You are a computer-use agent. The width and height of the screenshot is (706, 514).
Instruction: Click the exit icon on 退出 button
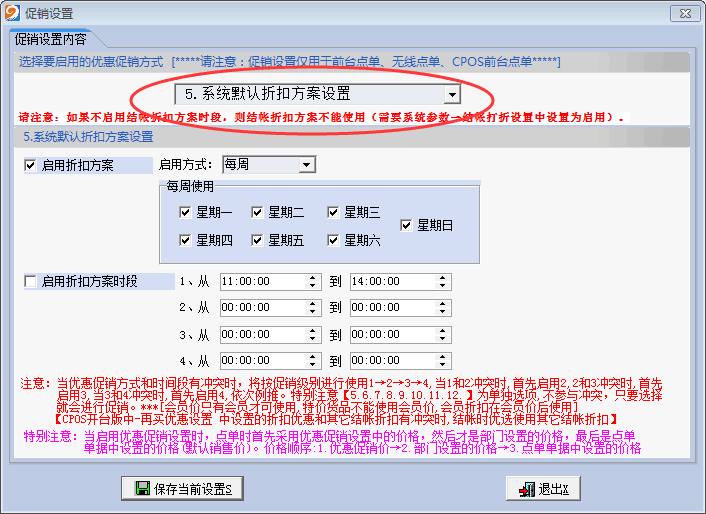point(526,489)
